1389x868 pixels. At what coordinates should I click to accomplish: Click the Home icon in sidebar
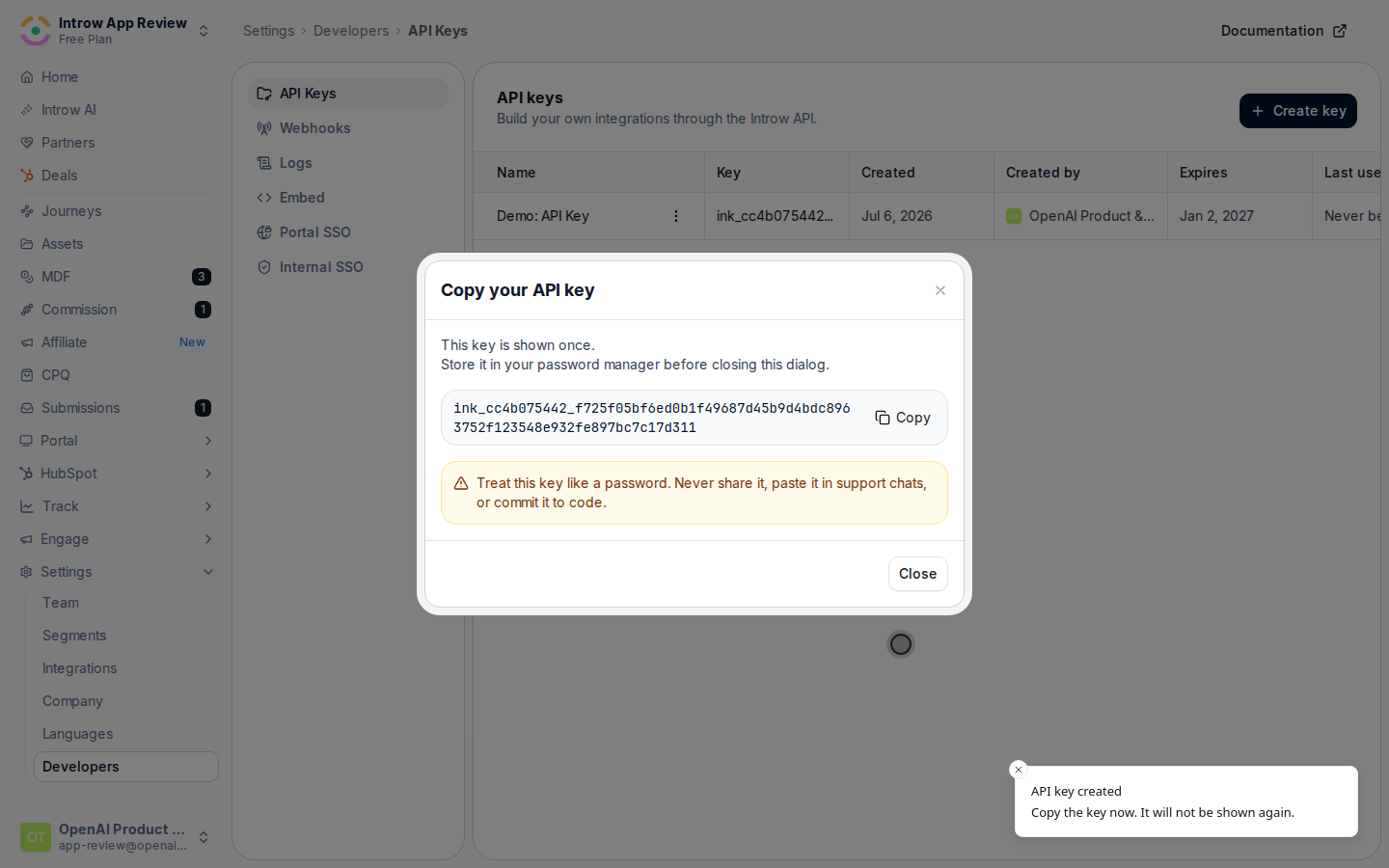27,77
